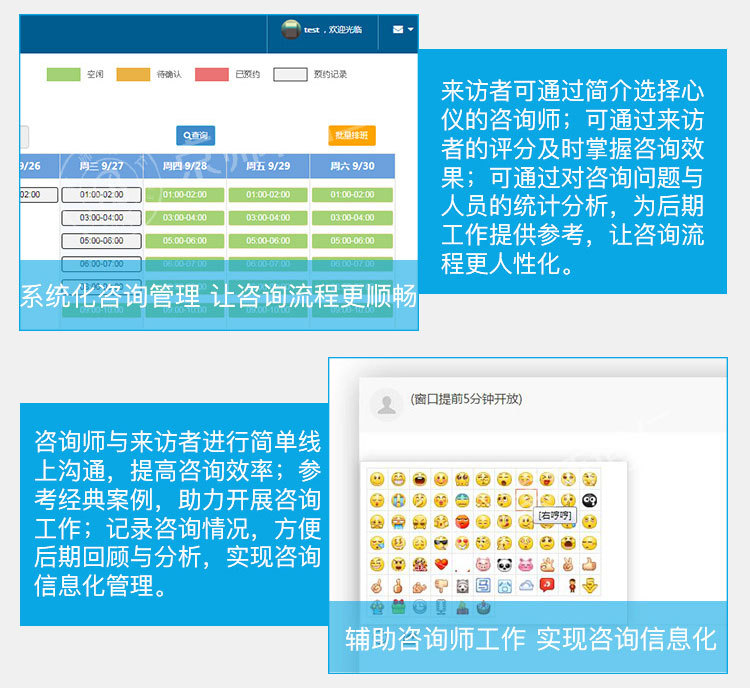Click the red 已预约 legend swatch
This screenshot has height=688, width=750.
pos(212,75)
